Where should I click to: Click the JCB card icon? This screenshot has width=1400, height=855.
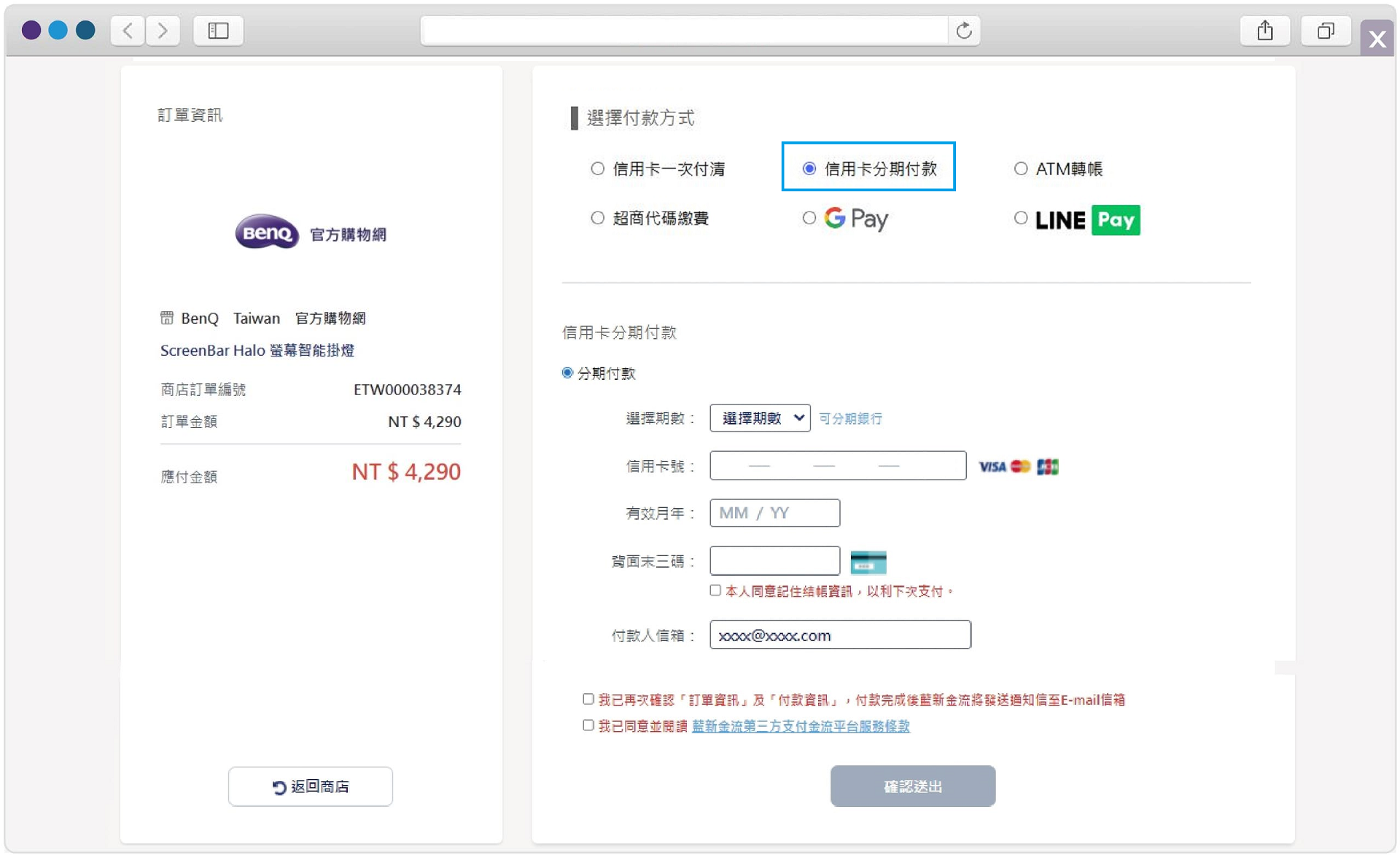pyautogui.click(x=1048, y=466)
